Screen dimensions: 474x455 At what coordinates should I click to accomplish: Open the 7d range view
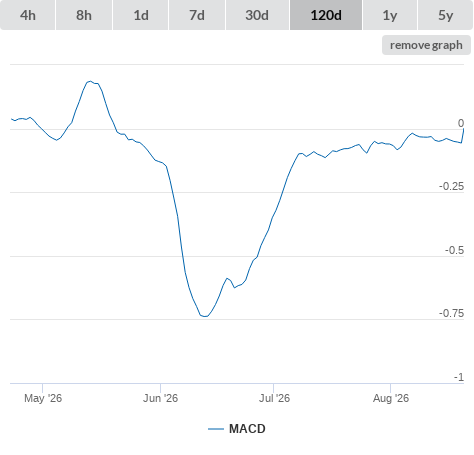[197, 15]
